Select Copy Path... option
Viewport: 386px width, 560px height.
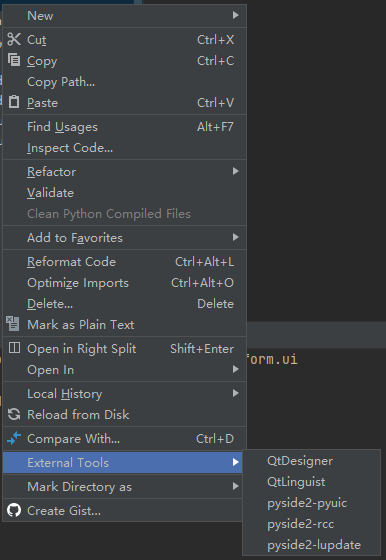124,82
